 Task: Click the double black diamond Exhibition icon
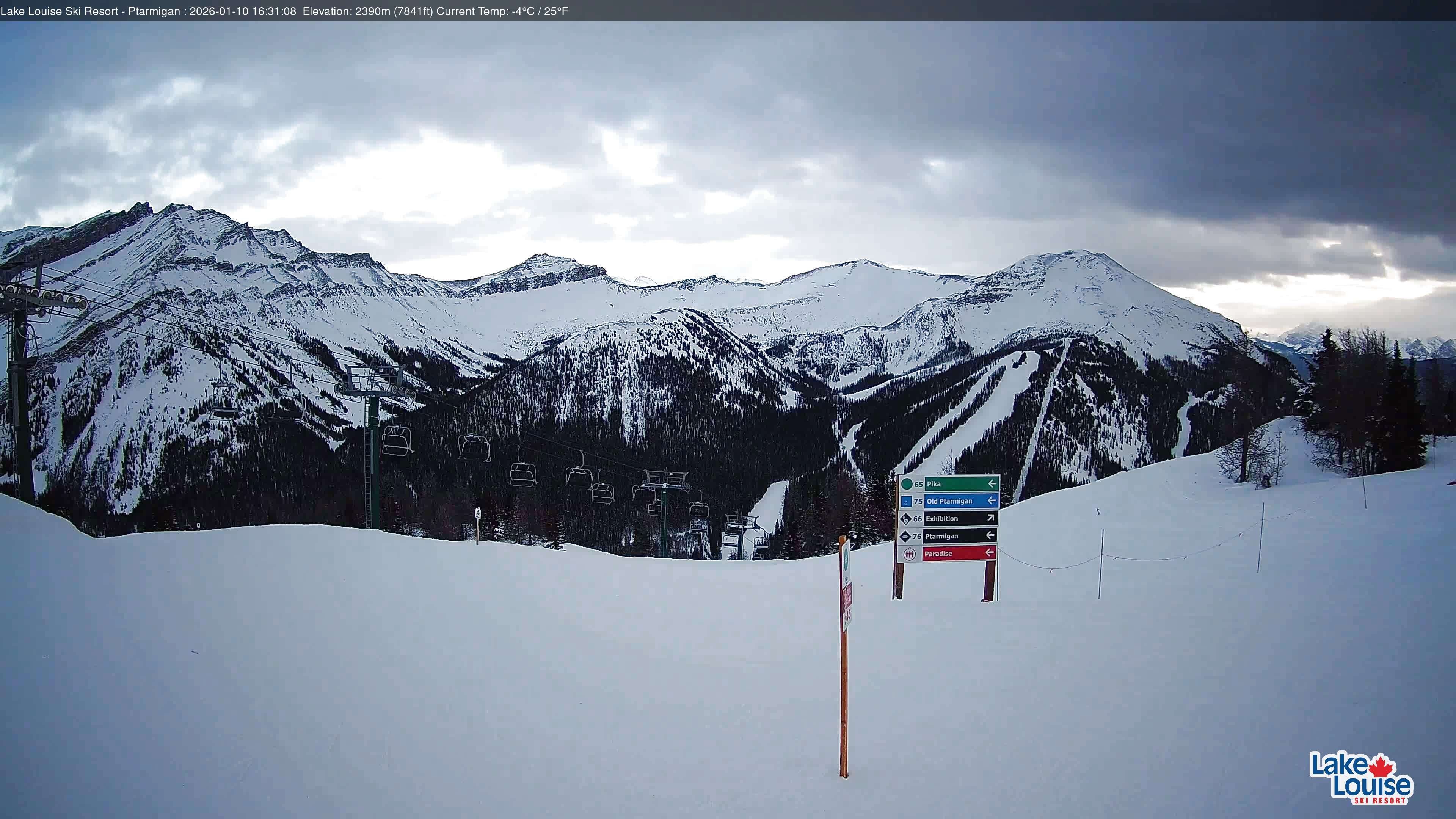[x=906, y=519]
